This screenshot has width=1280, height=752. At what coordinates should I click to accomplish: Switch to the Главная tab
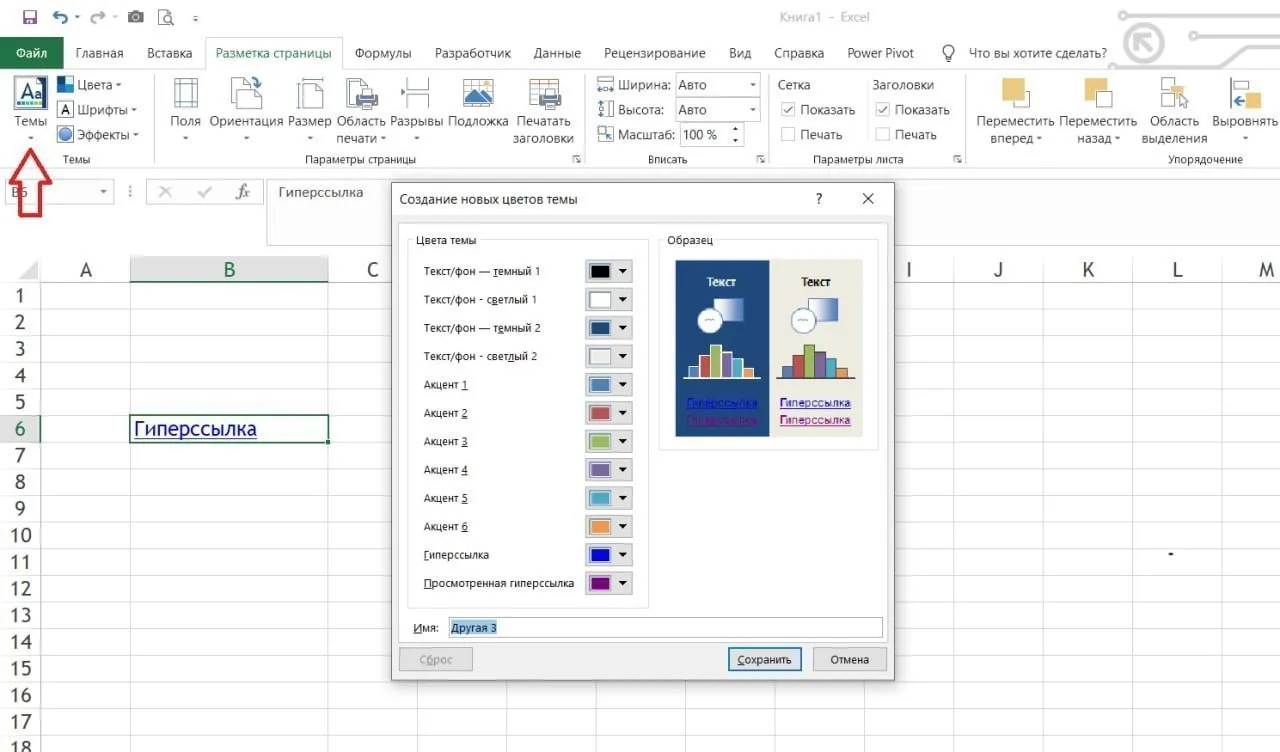click(x=99, y=53)
